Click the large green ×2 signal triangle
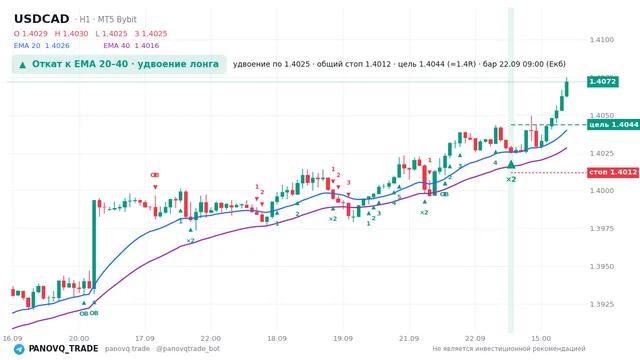The width and height of the screenshot is (640, 360). pyautogui.click(x=511, y=164)
